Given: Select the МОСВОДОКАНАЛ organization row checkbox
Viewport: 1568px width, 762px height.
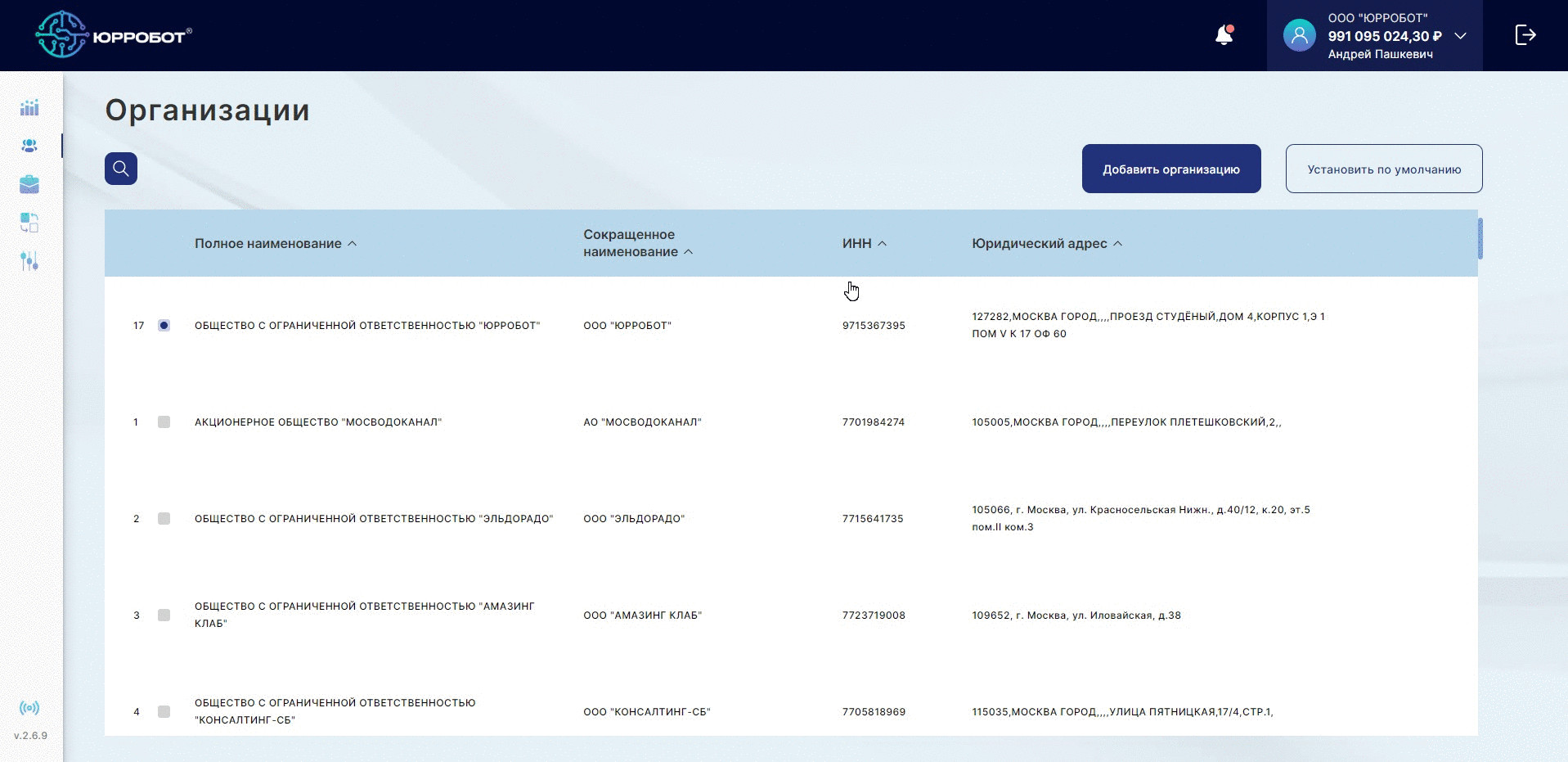Looking at the screenshot, I should click(164, 422).
